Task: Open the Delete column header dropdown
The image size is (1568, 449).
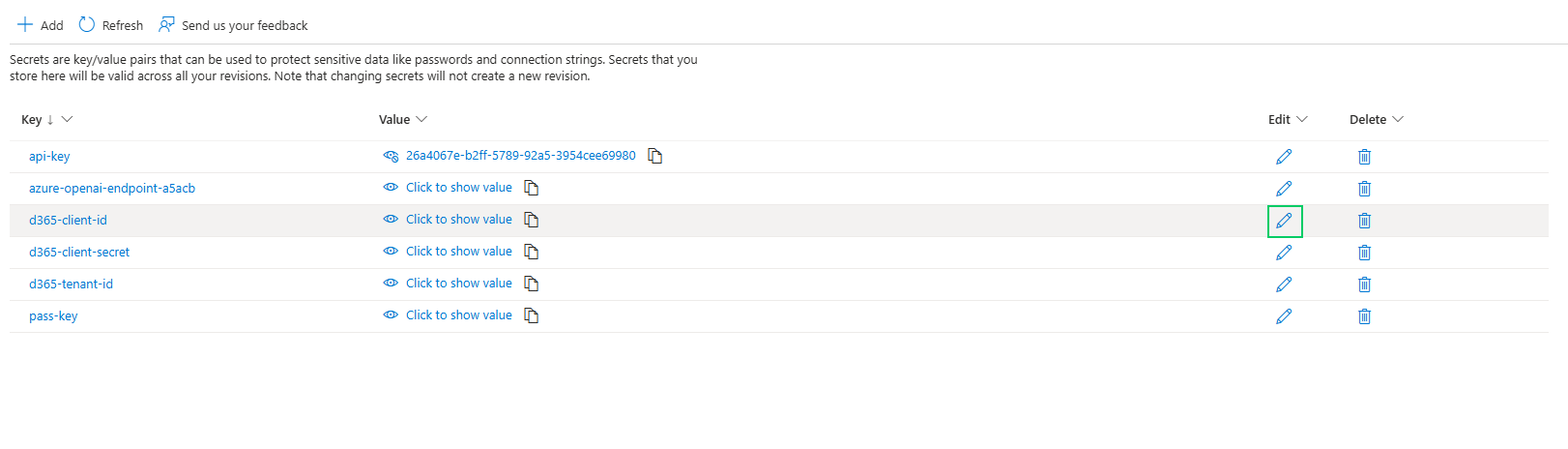Action: [x=1398, y=120]
